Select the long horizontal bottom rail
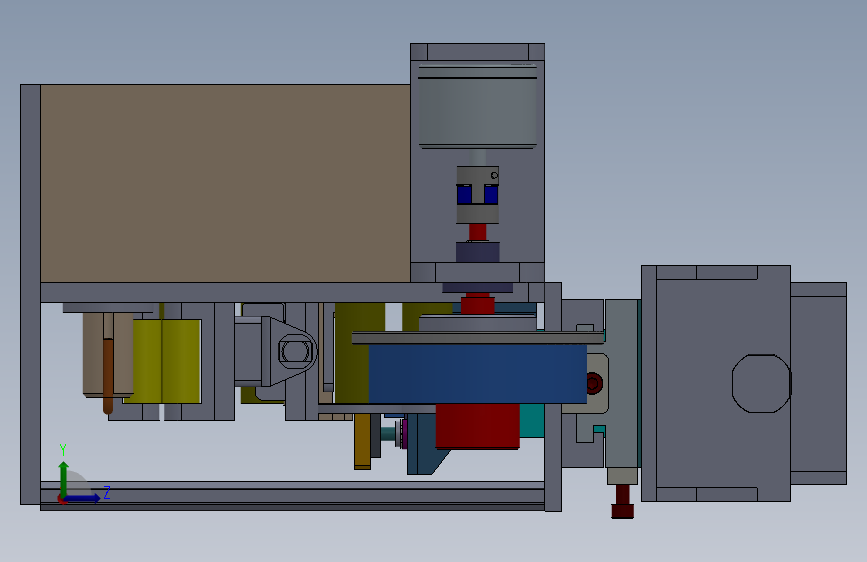867x562 pixels. pos(293,496)
